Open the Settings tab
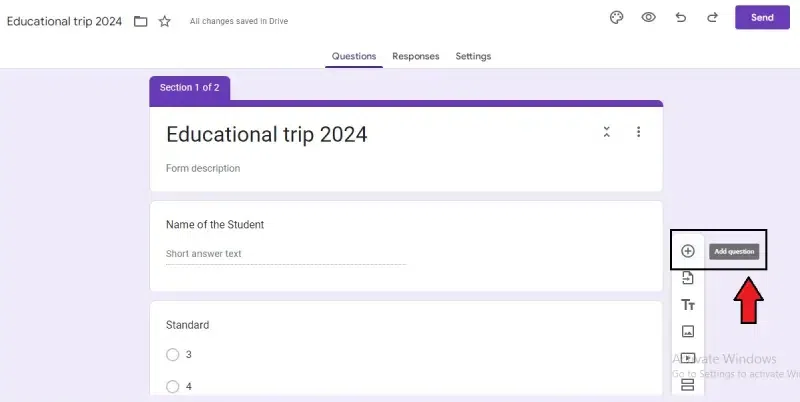This screenshot has width=800, height=402. point(473,56)
